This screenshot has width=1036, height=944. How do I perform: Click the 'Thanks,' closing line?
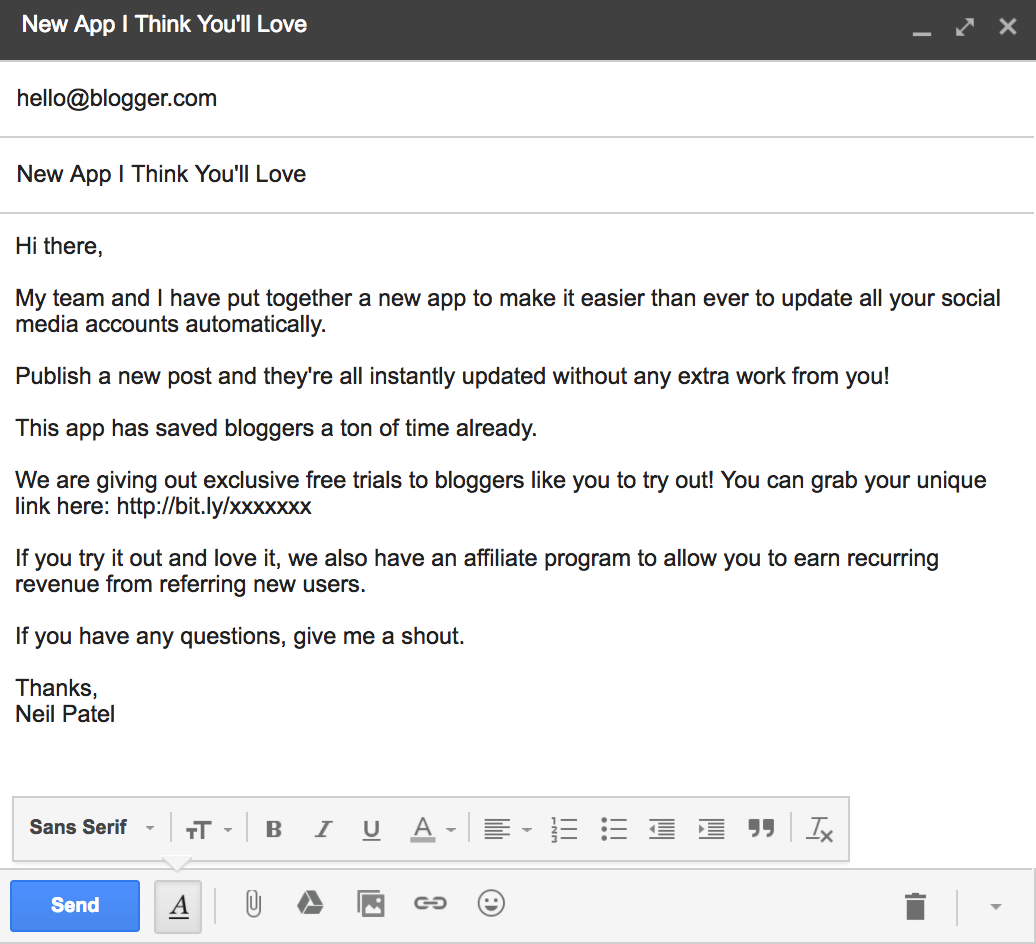56,688
